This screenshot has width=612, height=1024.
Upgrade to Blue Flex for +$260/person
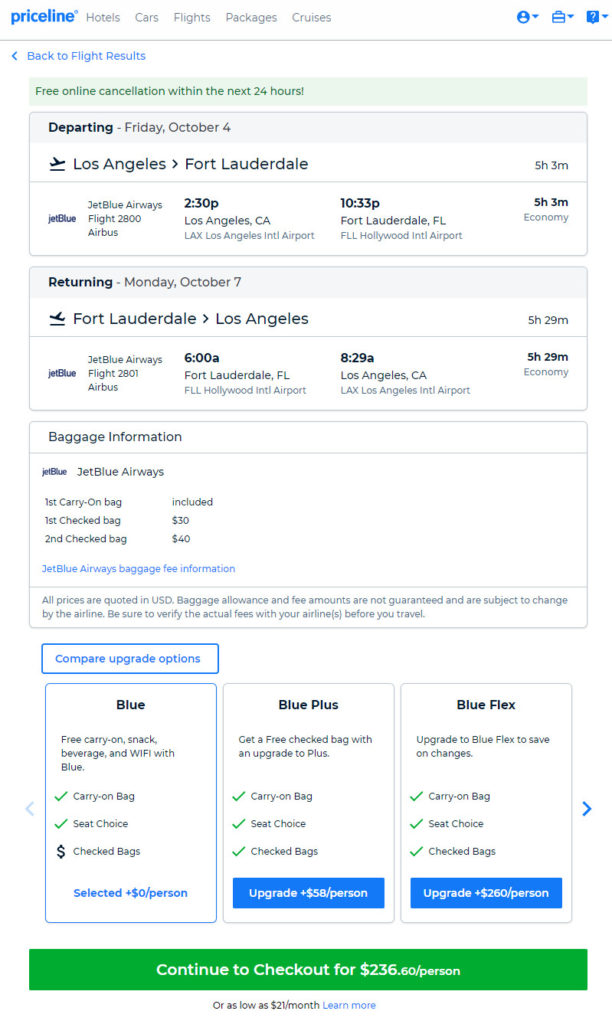(486, 893)
